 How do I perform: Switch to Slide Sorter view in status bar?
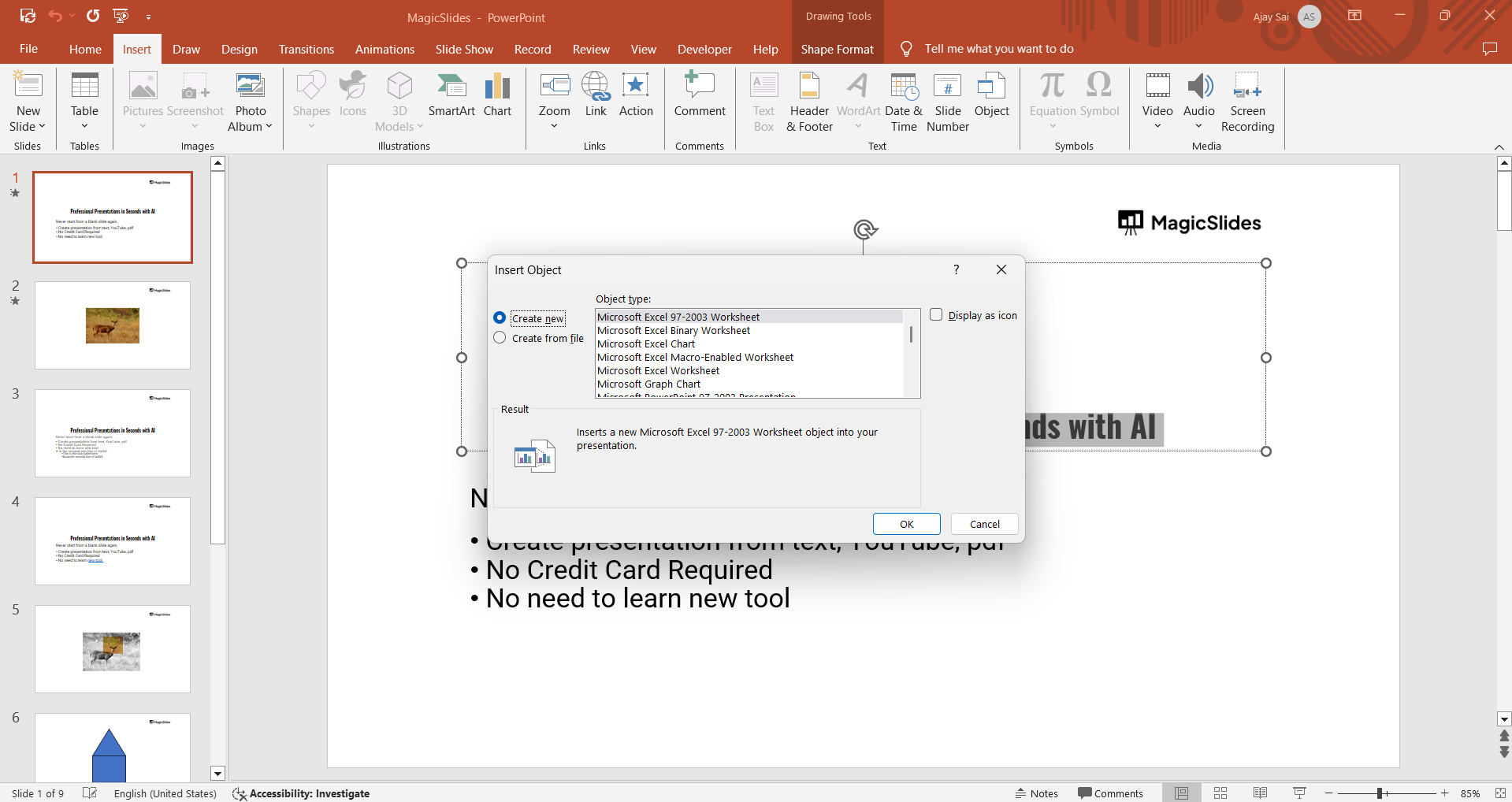click(1220, 793)
